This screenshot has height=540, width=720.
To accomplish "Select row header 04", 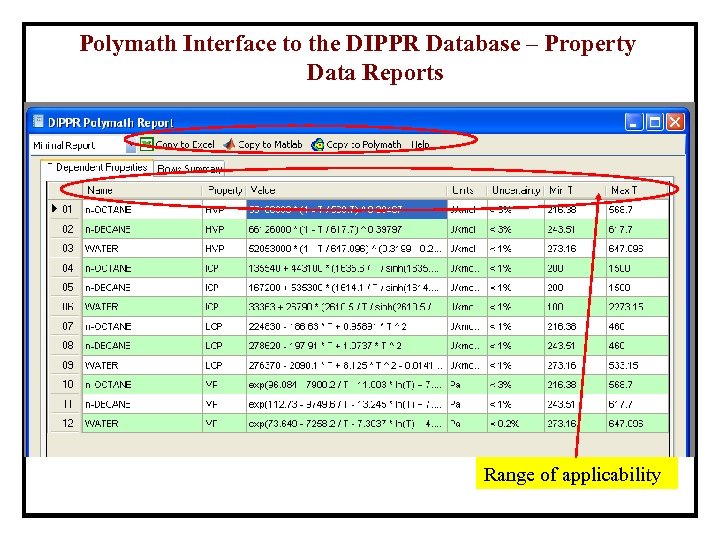I will click(x=65, y=268).
